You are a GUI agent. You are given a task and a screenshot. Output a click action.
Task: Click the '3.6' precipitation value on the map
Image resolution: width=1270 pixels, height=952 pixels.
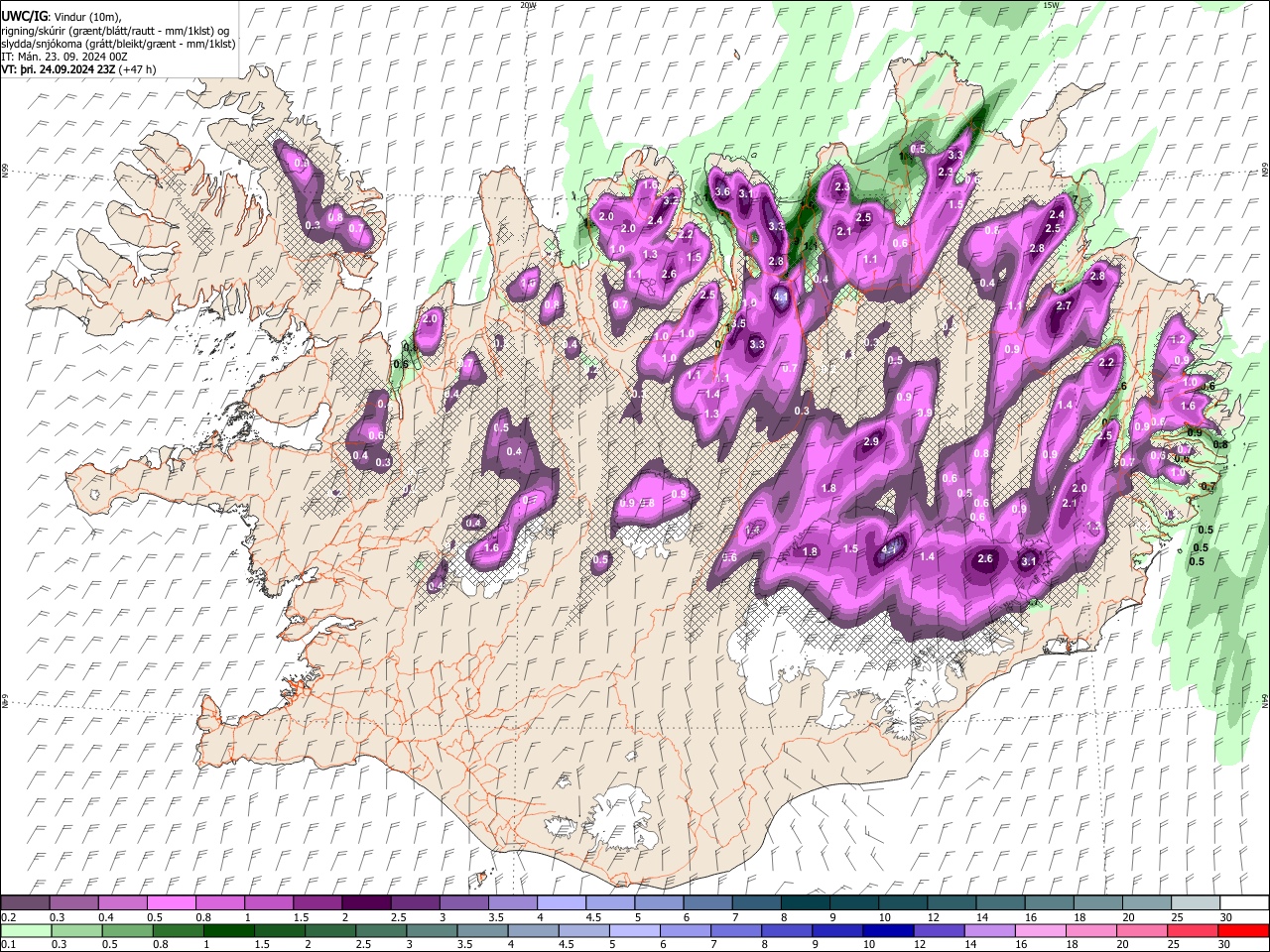(722, 192)
